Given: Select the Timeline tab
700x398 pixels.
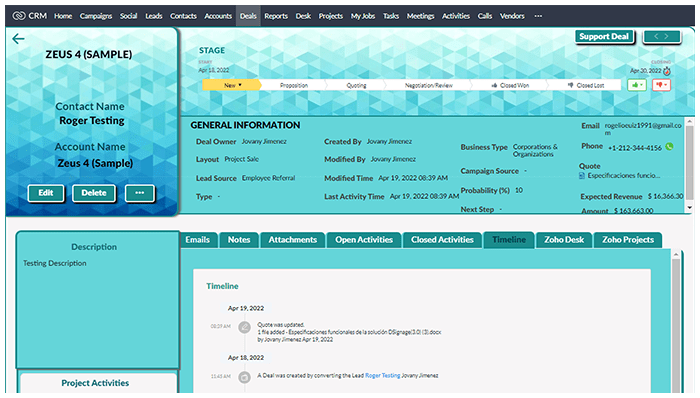Looking at the screenshot, I should pos(509,240).
